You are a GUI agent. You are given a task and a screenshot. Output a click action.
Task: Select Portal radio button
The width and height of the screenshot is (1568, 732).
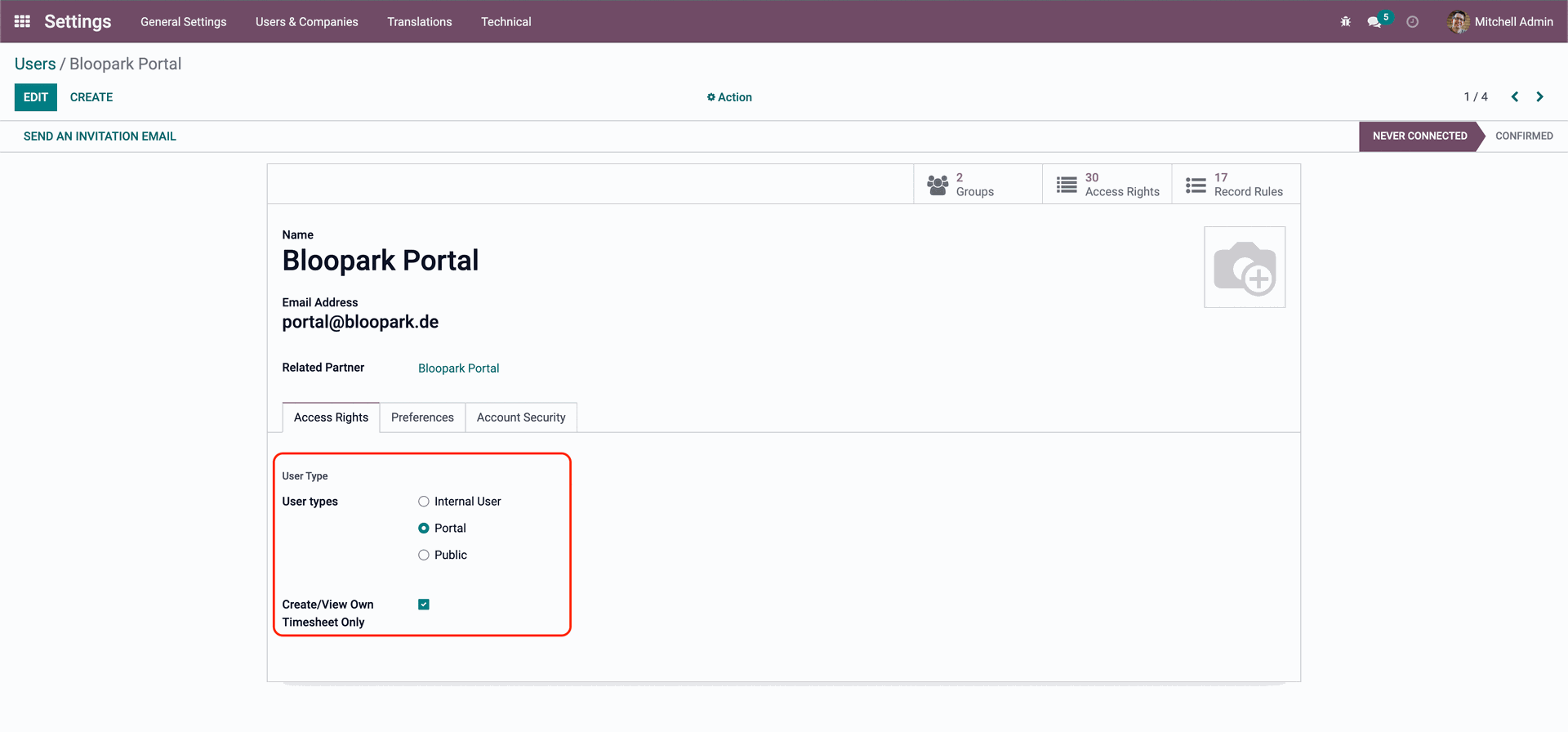pos(424,529)
